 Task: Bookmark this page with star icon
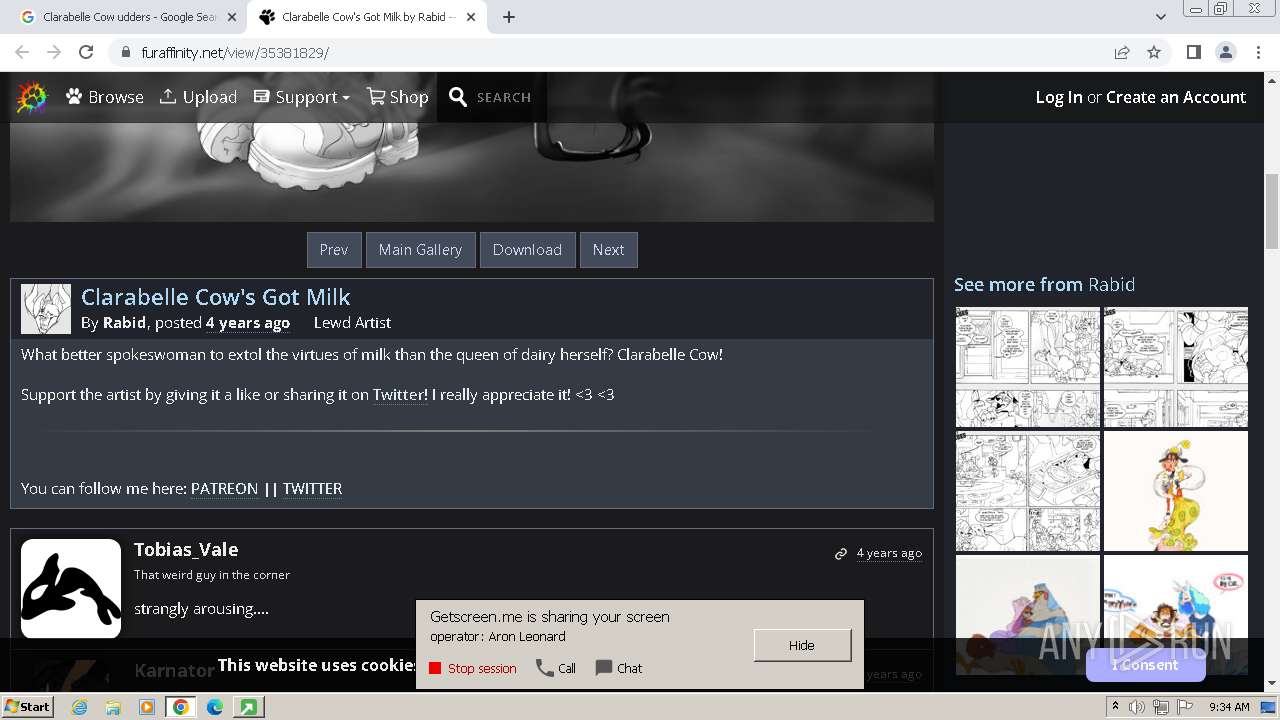pos(1154,53)
